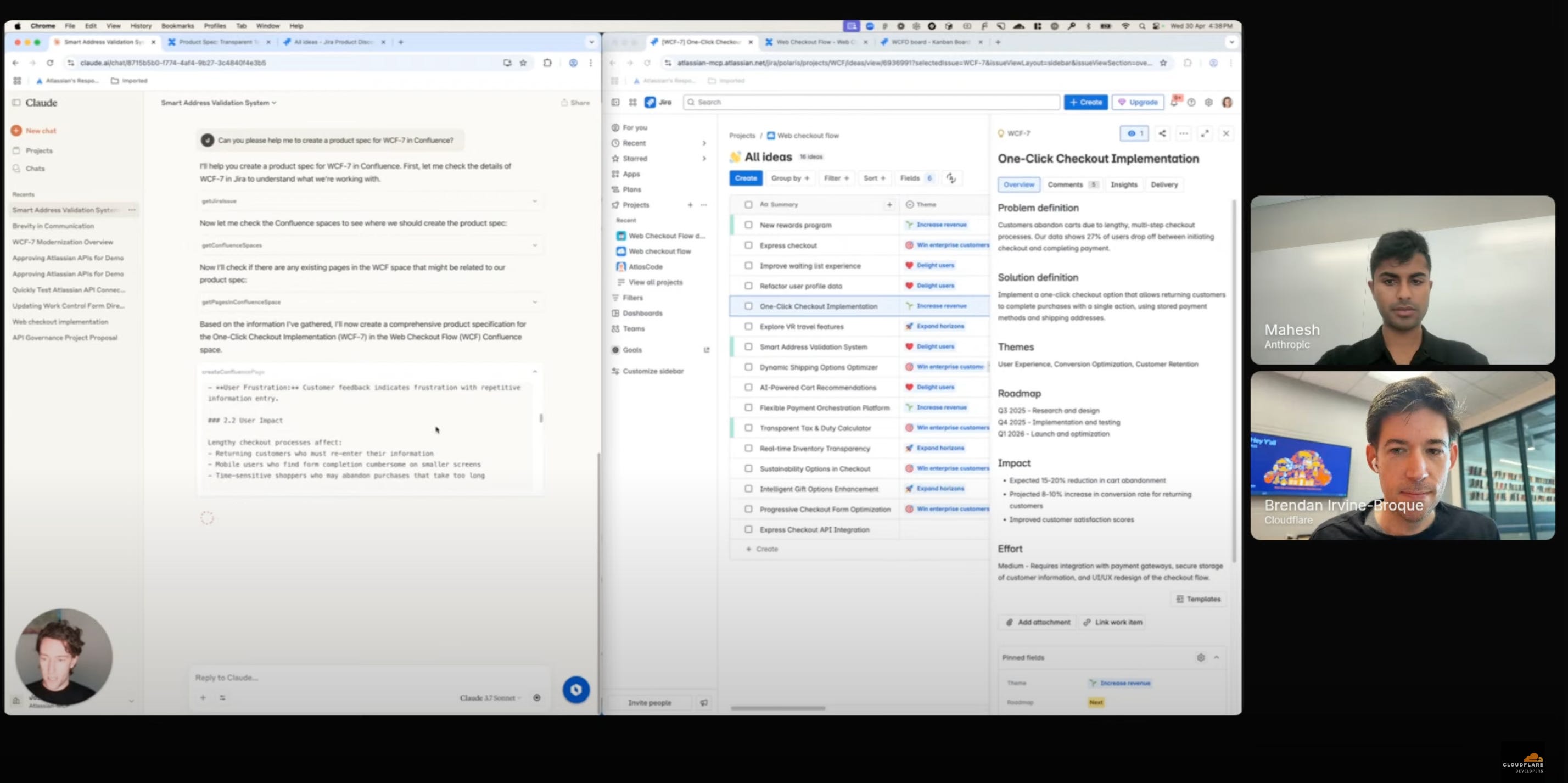The width and height of the screenshot is (1568, 783).
Task: Open the History menu in Chrome menu bar
Action: pyautogui.click(x=141, y=26)
